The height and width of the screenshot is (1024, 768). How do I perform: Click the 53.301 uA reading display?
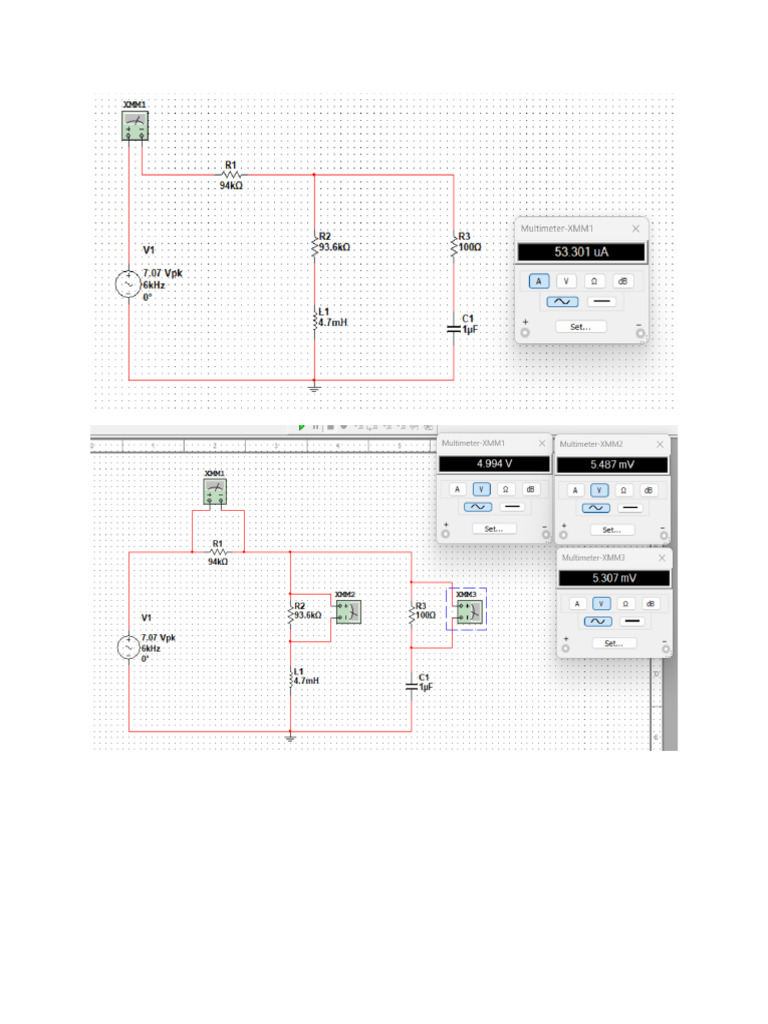(x=581, y=252)
